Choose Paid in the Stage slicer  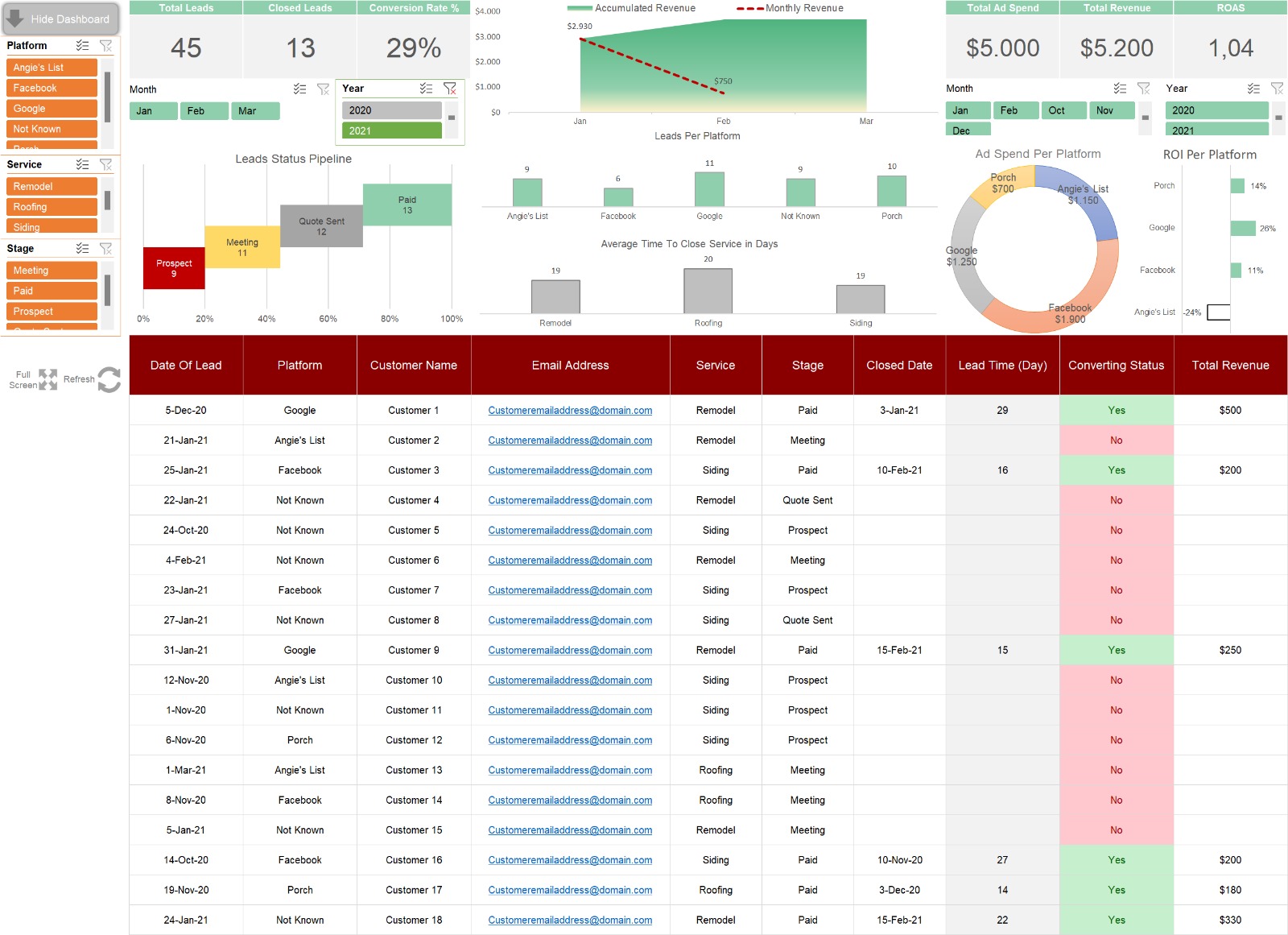(x=52, y=291)
